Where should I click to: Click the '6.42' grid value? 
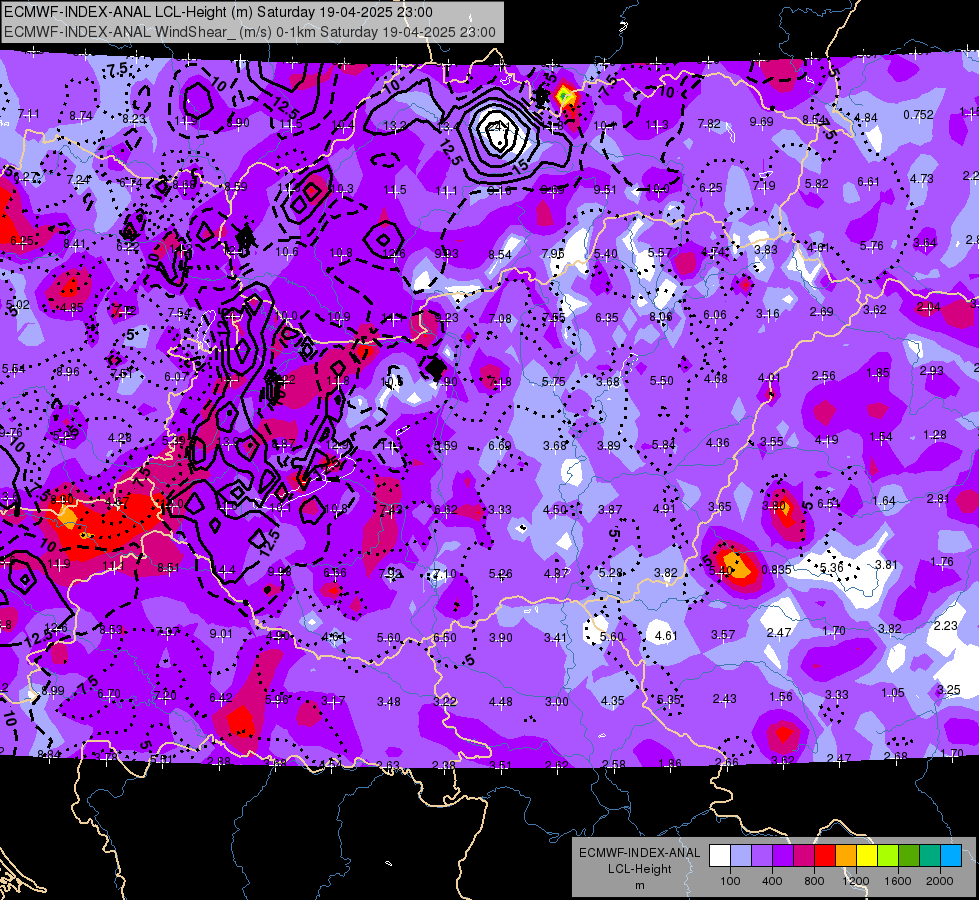pos(221,698)
